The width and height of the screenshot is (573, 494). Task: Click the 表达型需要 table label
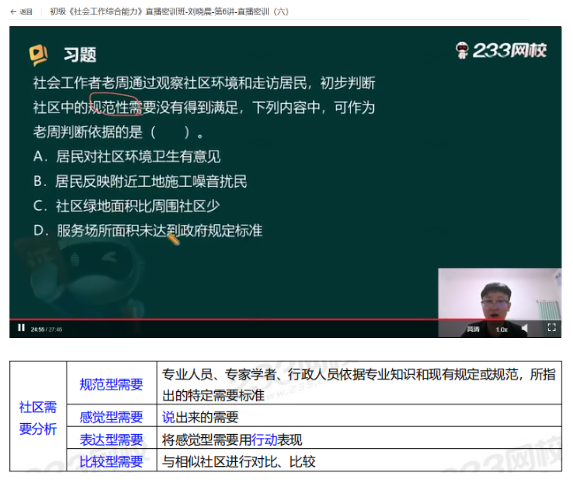(x=111, y=440)
